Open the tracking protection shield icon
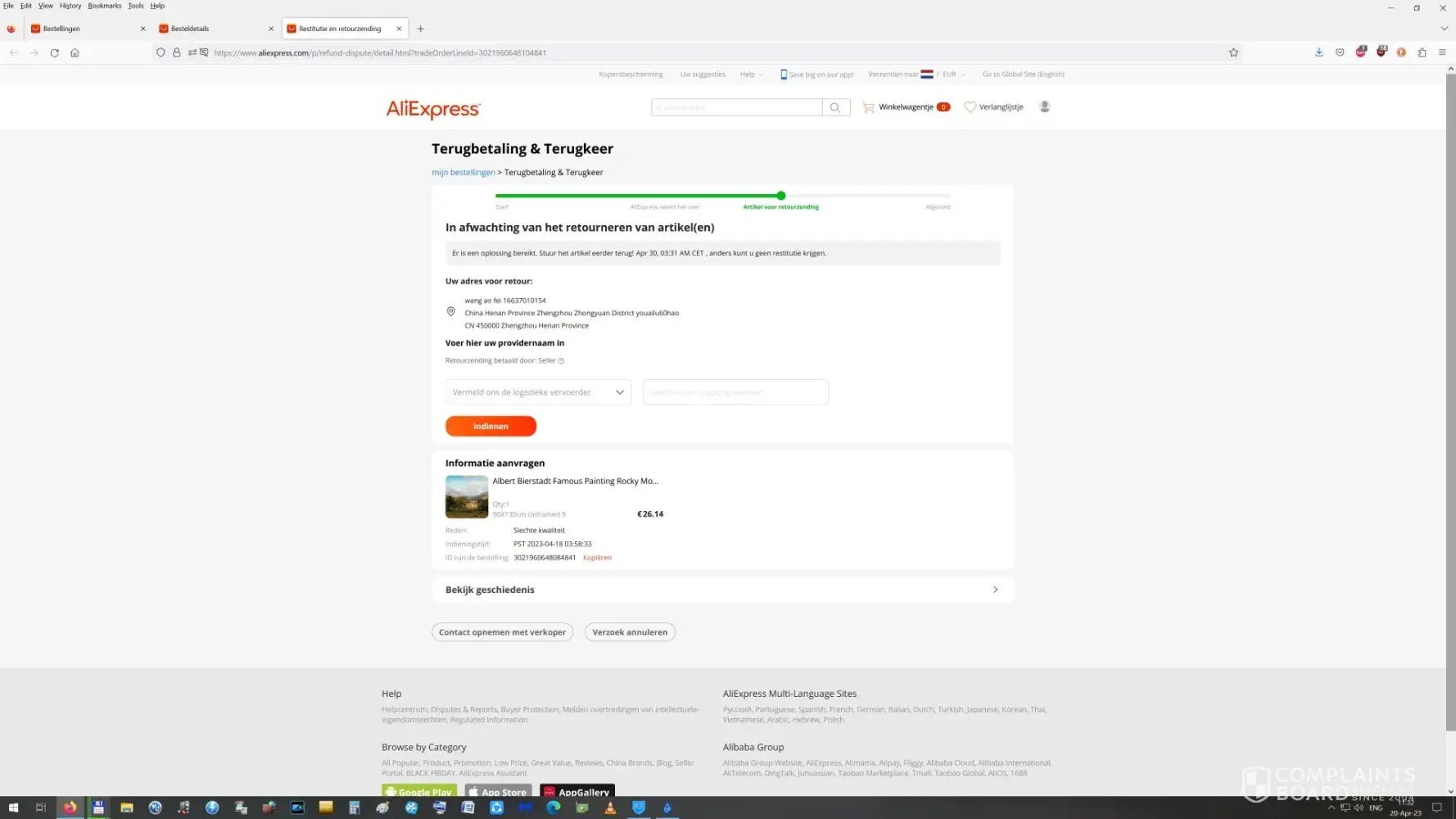The width and height of the screenshot is (1456, 819). point(161,52)
